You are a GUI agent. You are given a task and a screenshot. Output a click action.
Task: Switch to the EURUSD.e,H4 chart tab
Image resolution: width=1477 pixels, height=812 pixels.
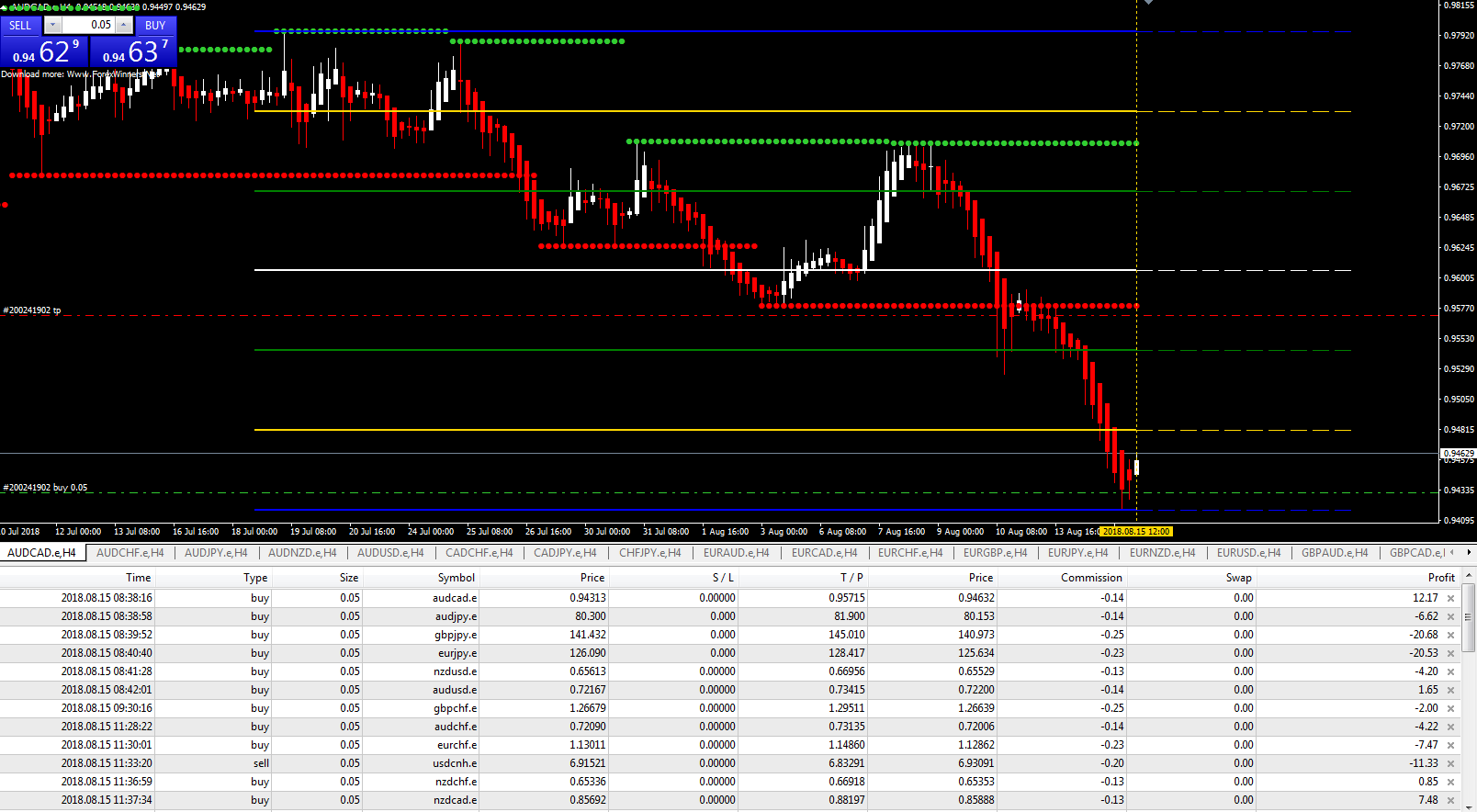(1248, 553)
